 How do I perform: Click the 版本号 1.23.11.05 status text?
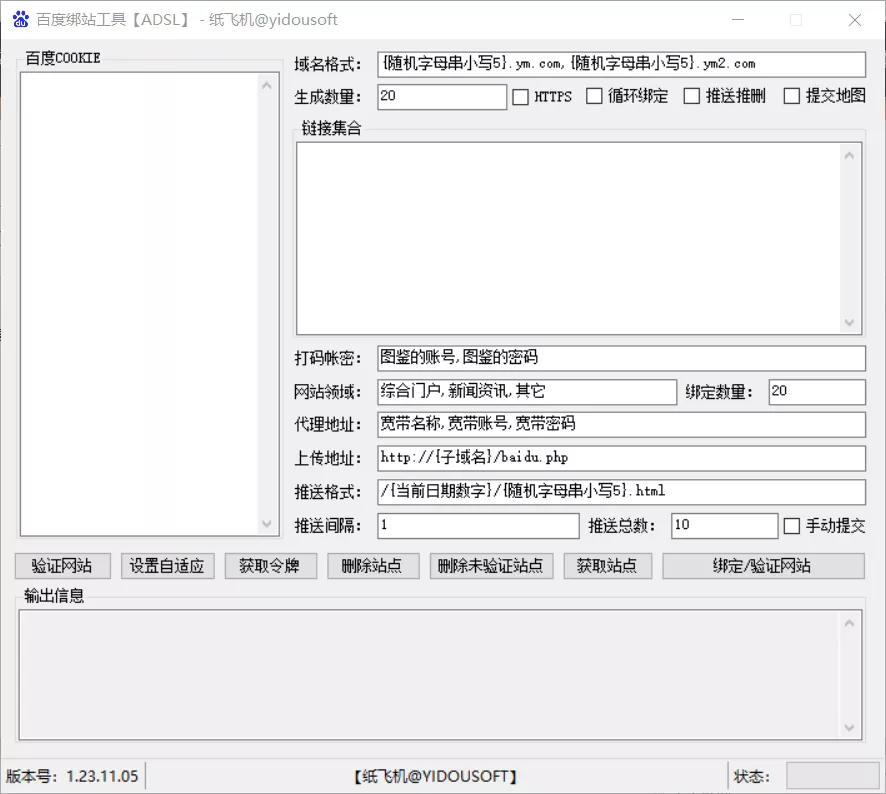pos(72,776)
